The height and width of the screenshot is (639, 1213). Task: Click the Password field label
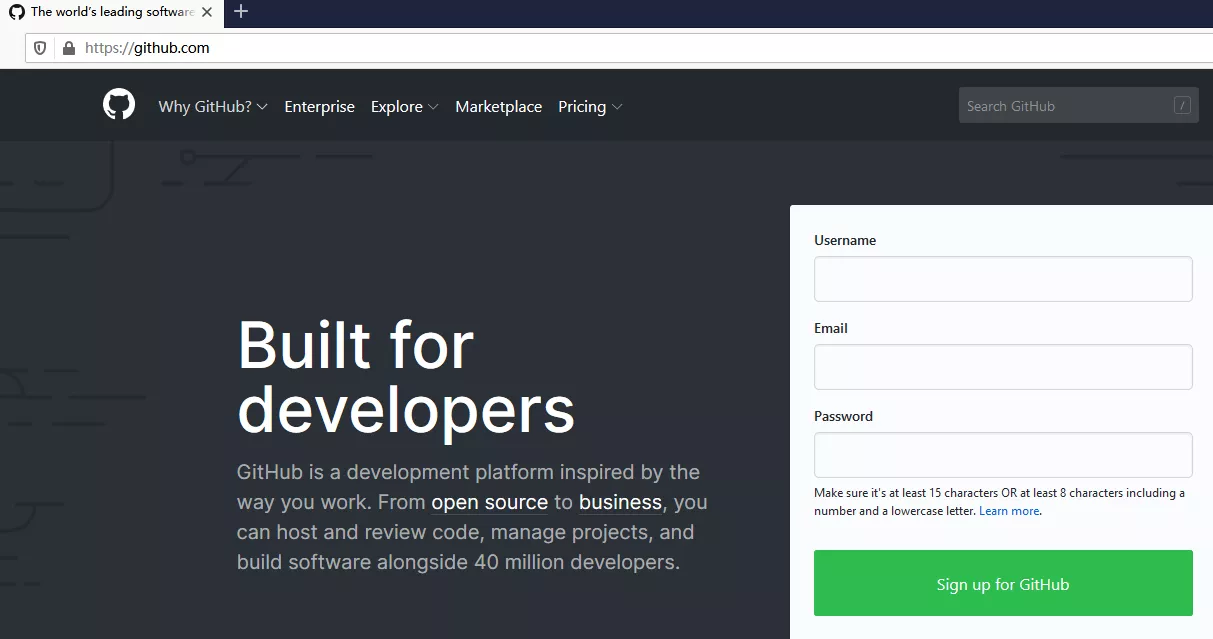click(x=843, y=416)
